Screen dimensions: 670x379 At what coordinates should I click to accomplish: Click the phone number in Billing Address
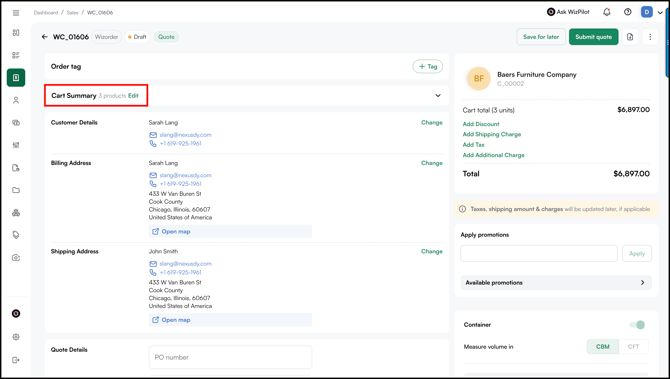[180, 184]
